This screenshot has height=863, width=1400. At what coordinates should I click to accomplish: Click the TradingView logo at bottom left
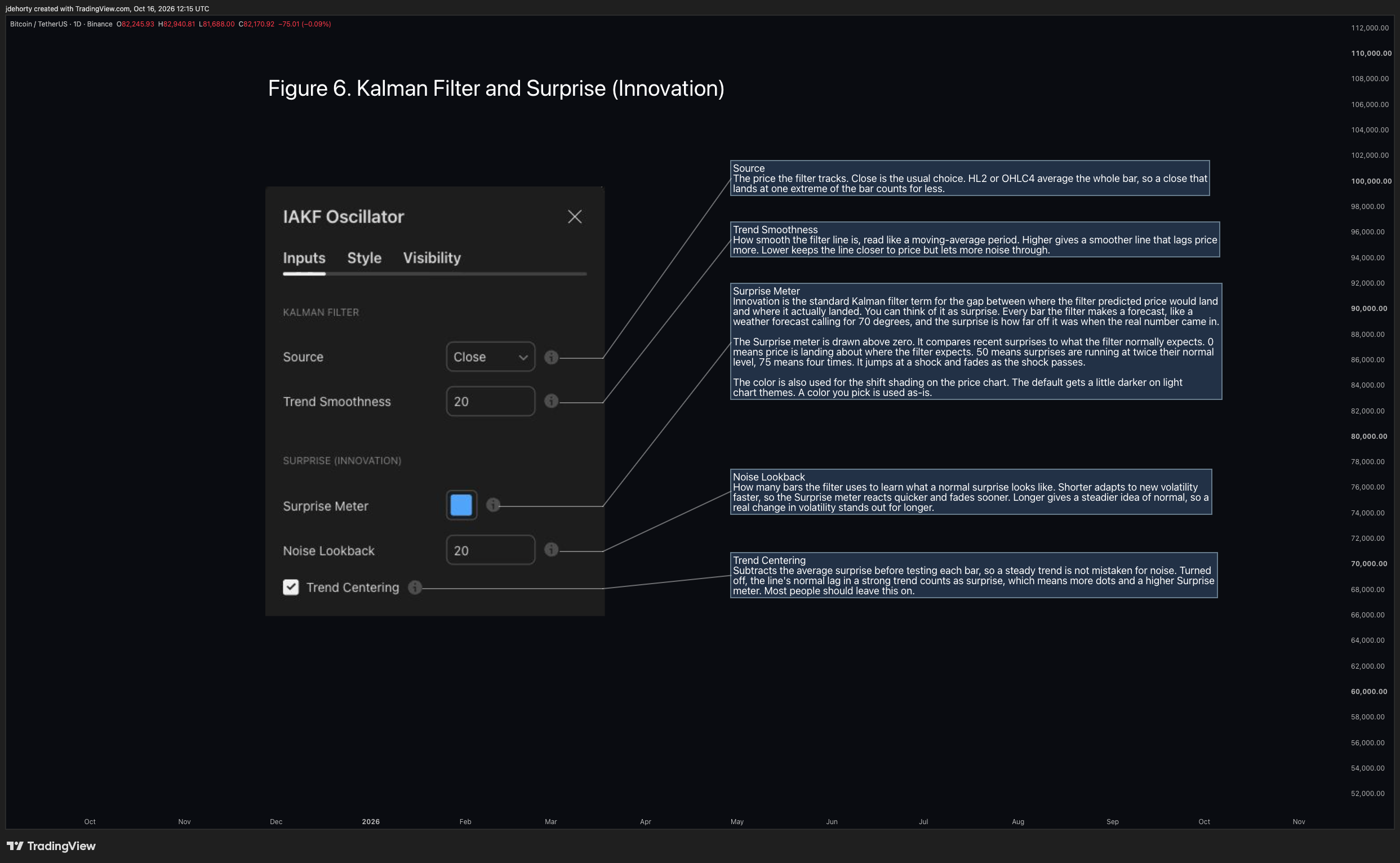coord(51,846)
